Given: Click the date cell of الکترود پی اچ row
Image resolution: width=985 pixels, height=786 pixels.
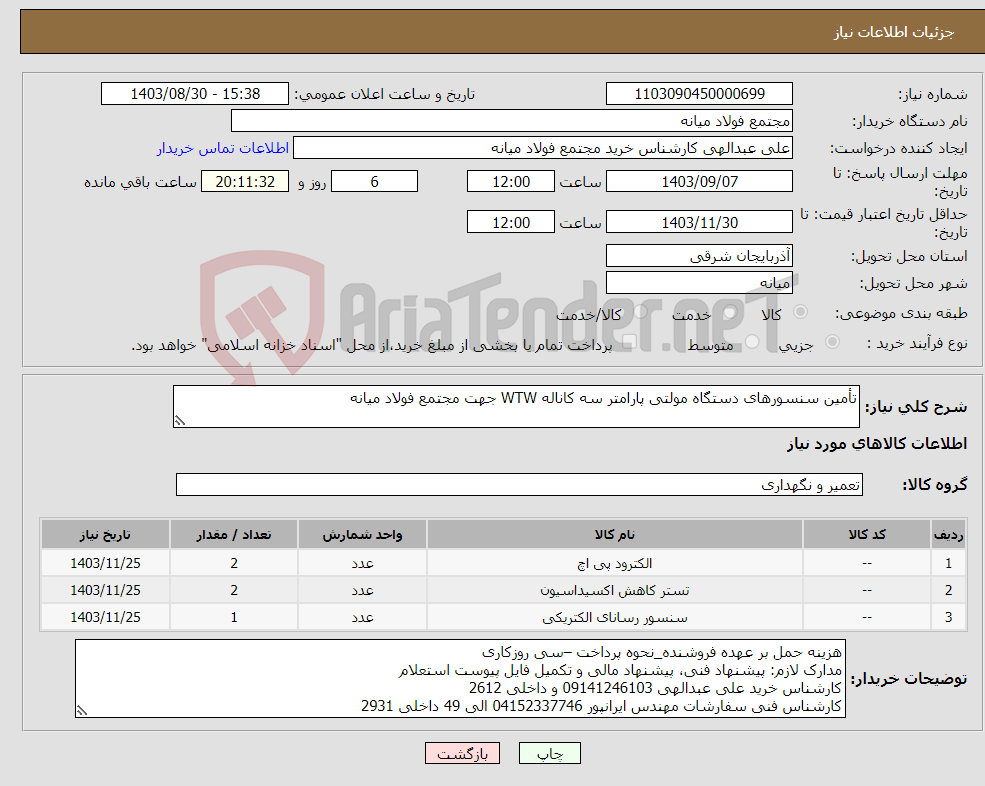Looking at the screenshot, I should (x=105, y=563).
